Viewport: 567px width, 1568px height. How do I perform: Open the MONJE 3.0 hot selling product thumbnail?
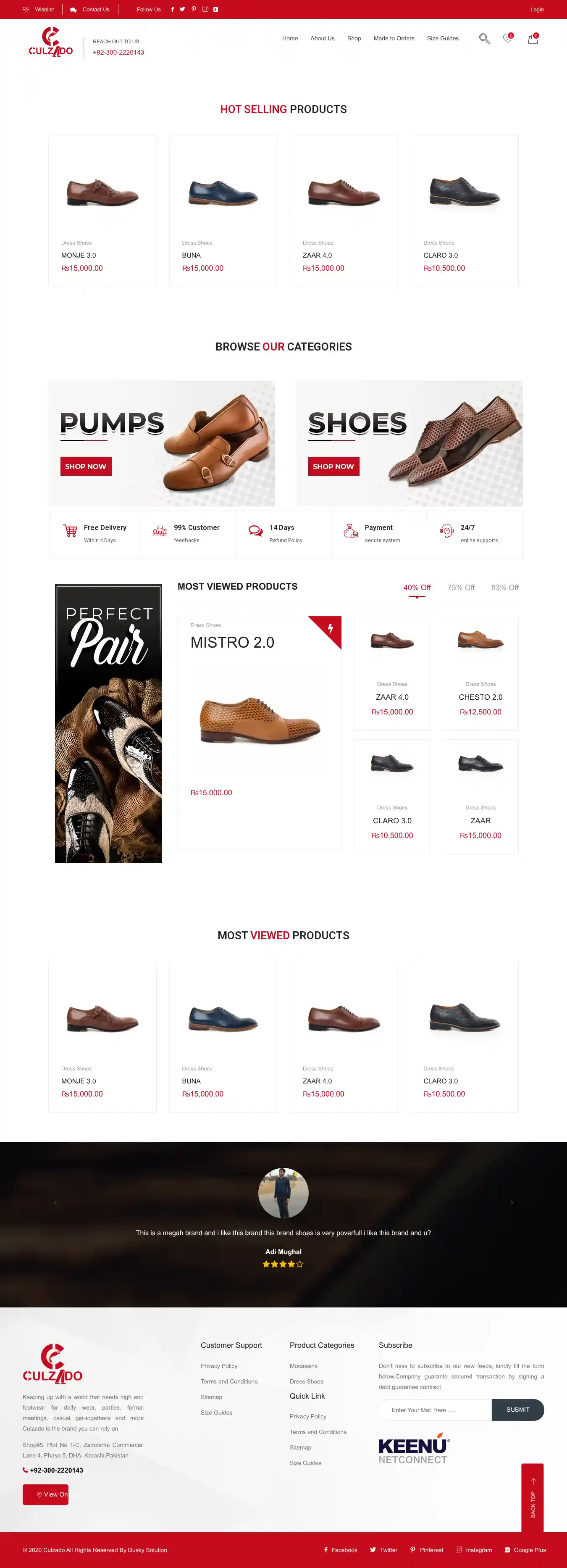click(102, 192)
